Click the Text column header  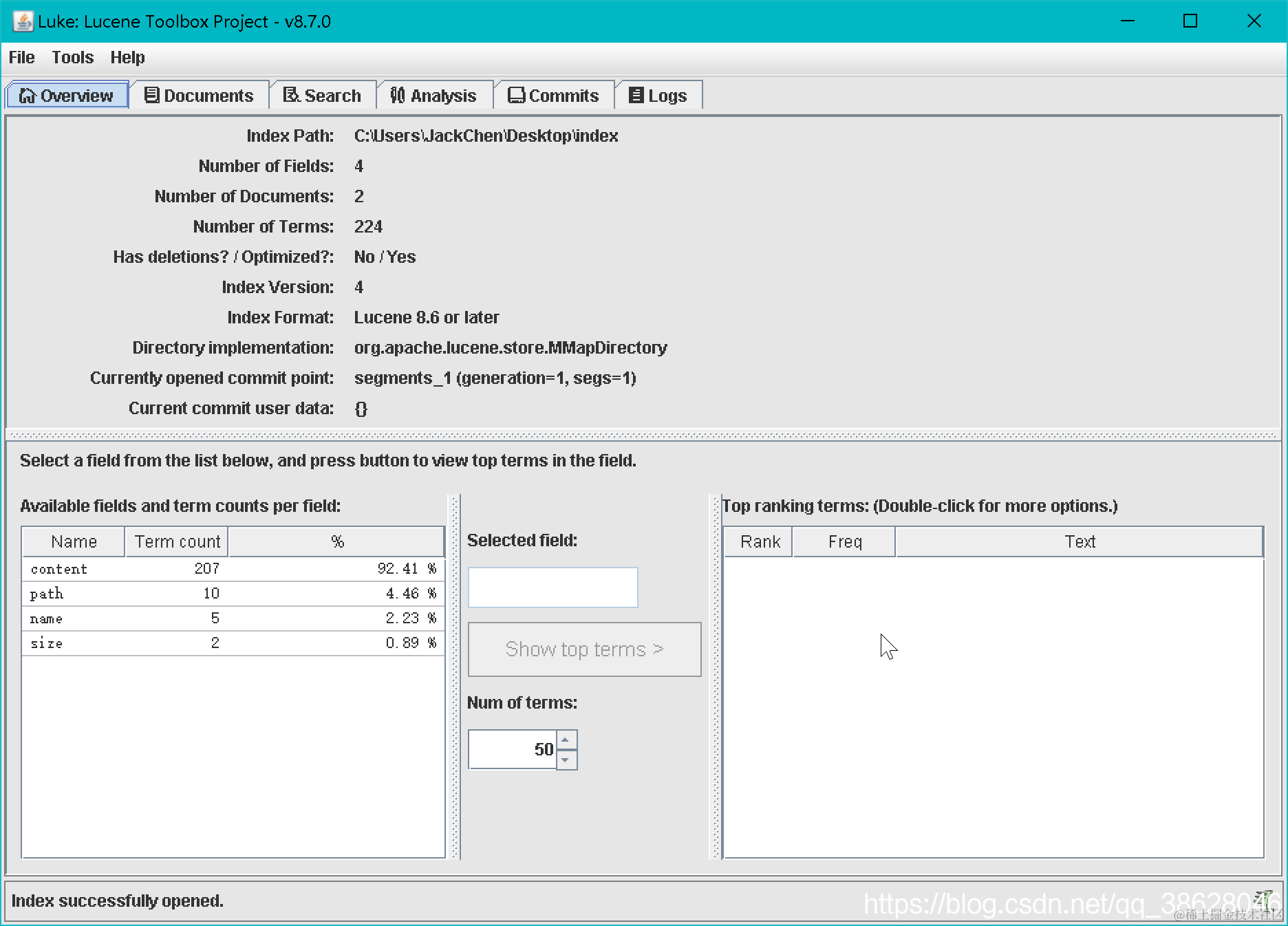pos(1080,542)
